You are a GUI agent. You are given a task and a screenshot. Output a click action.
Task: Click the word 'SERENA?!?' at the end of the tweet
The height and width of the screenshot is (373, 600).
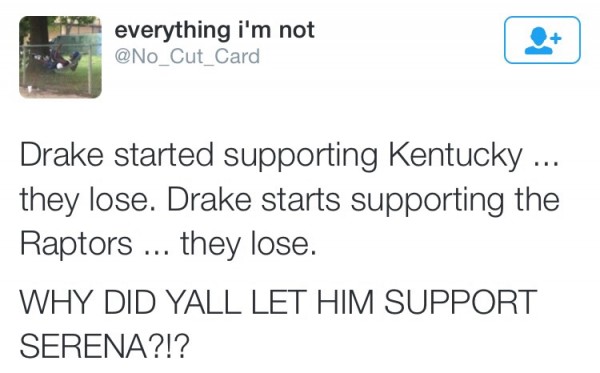pos(104,346)
